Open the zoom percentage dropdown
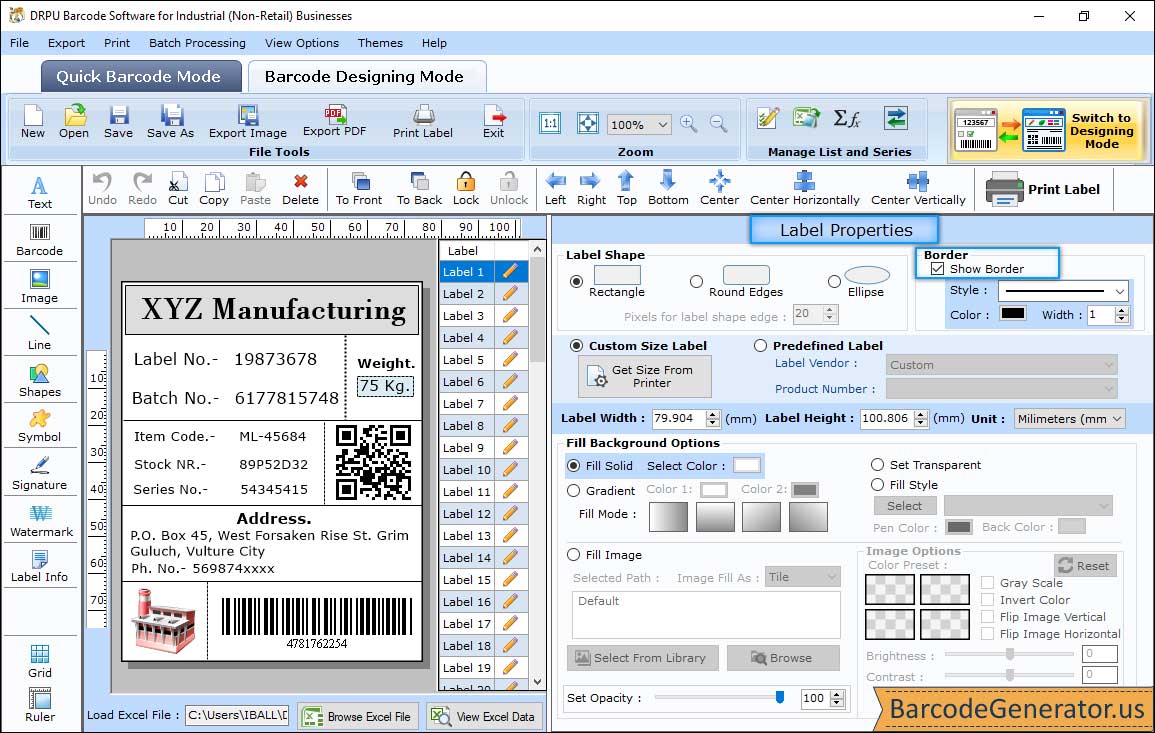This screenshot has height=733, width=1155. pyautogui.click(x=662, y=124)
